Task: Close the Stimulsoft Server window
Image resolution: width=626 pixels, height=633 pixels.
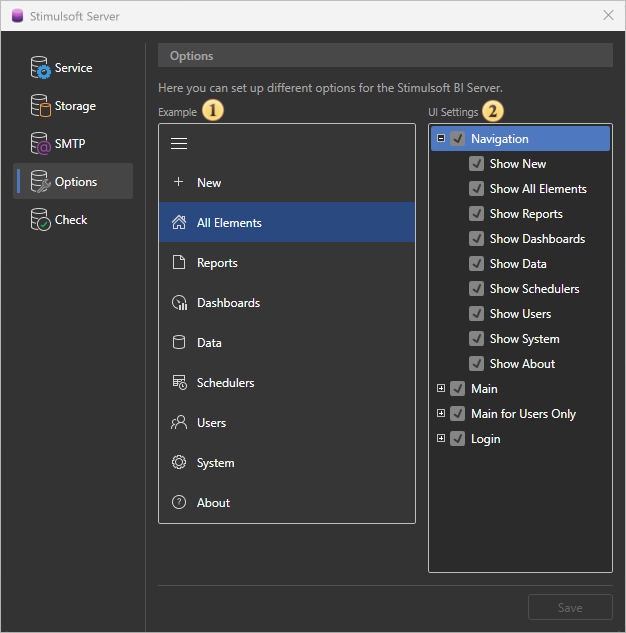Action: click(x=608, y=15)
